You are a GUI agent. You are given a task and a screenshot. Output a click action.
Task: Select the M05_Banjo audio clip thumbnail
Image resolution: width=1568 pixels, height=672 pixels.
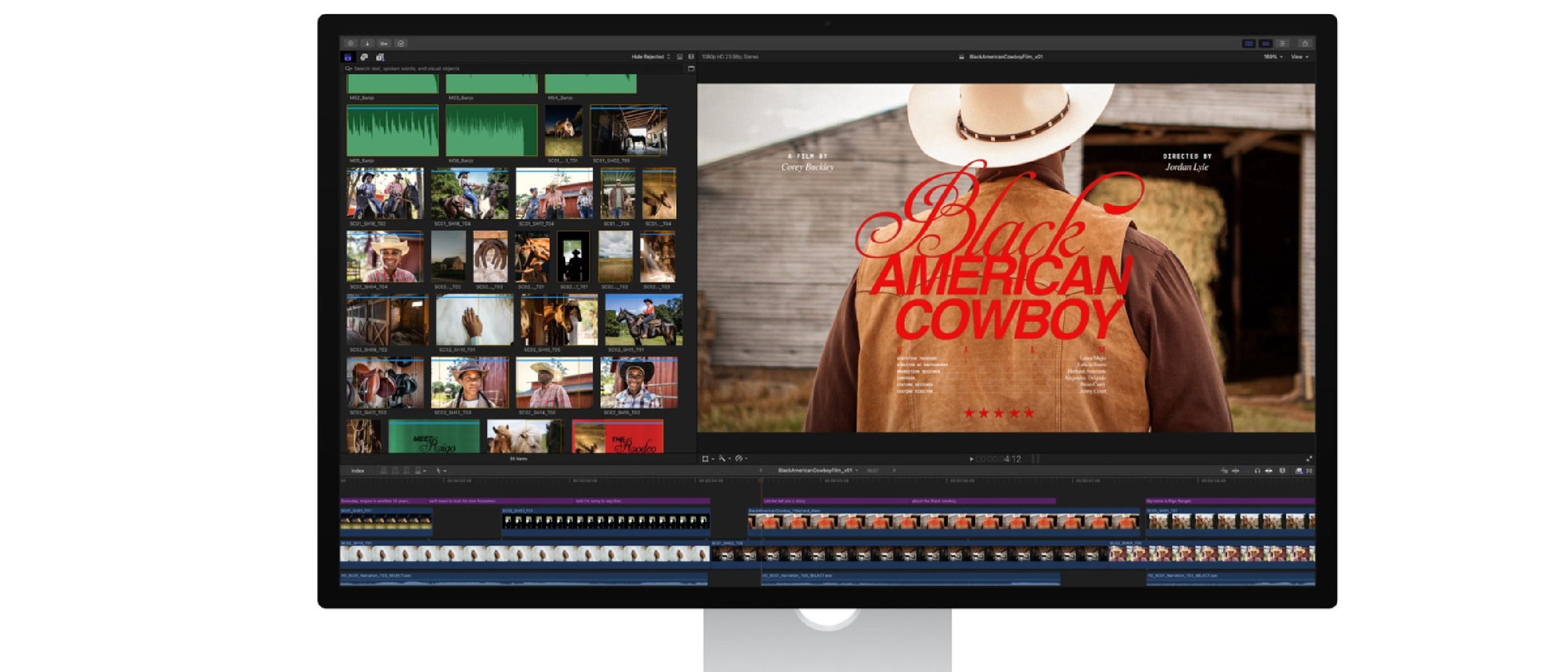(392, 130)
